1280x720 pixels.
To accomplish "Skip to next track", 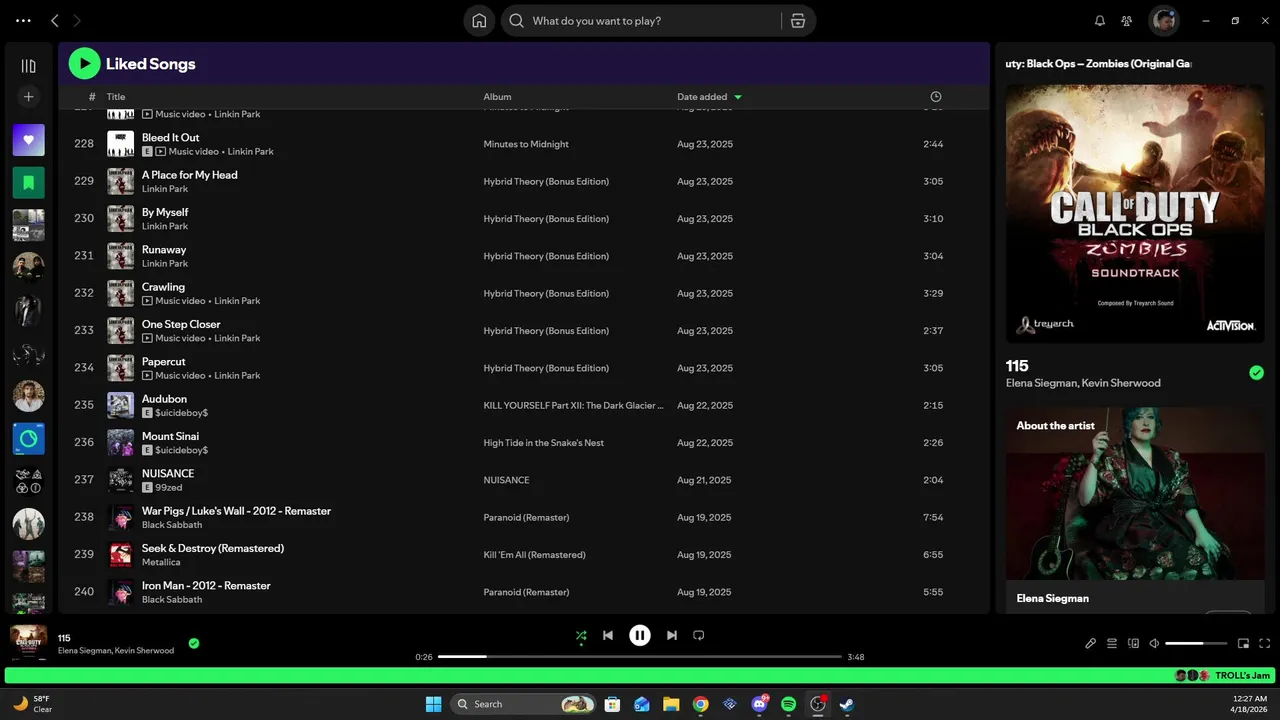I will pos(672,635).
